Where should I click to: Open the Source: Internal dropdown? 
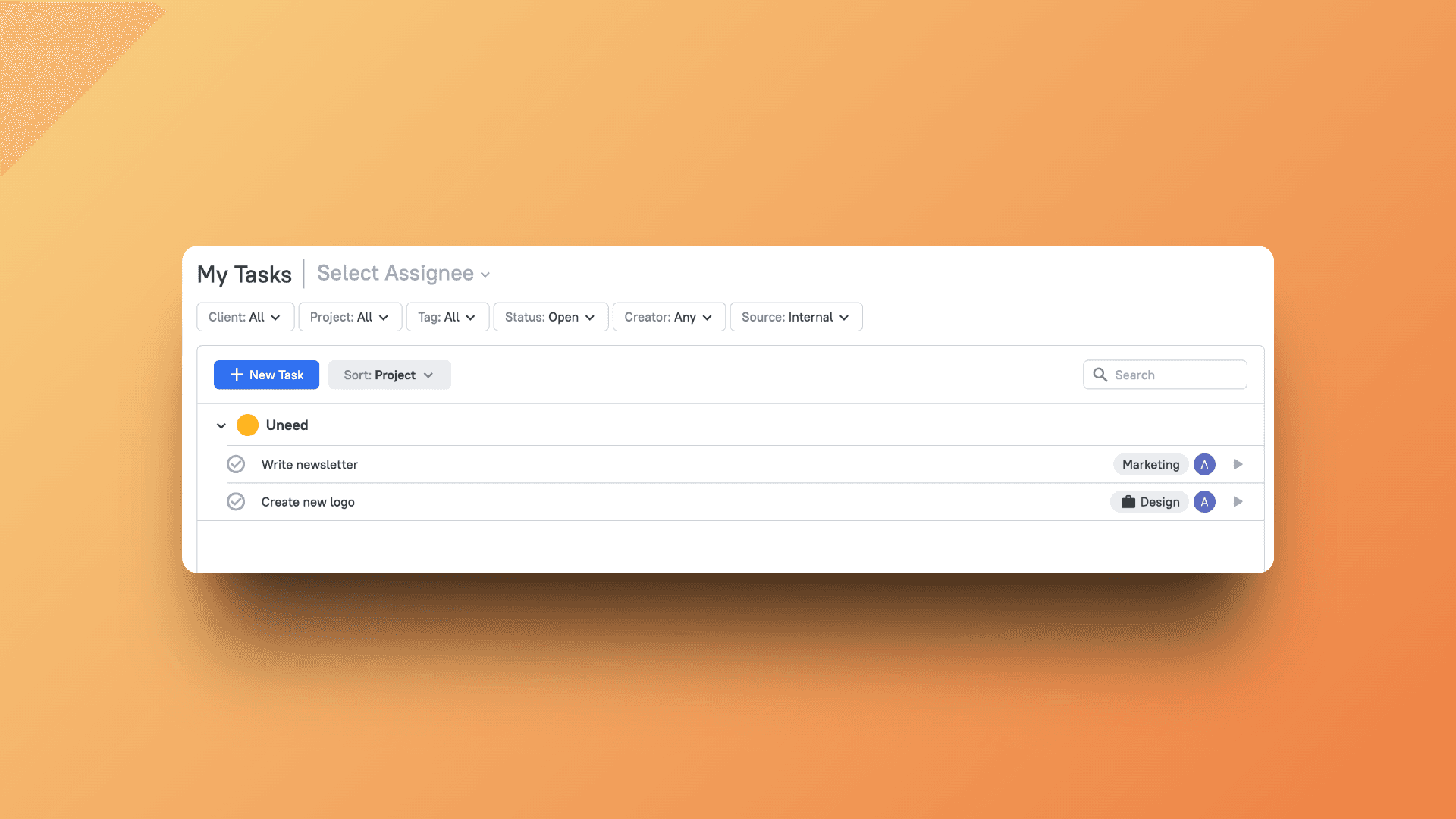point(795,317)
